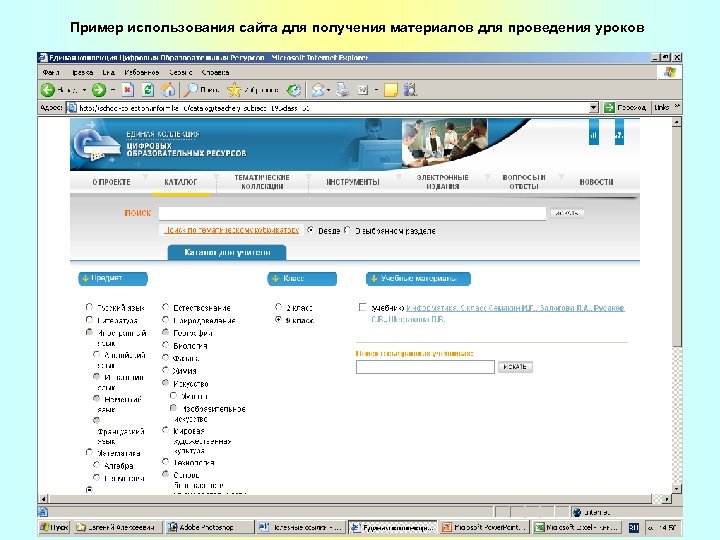Open the Правка menu
This screenshot has width=720, height=540.
click(x=83, y=73)
